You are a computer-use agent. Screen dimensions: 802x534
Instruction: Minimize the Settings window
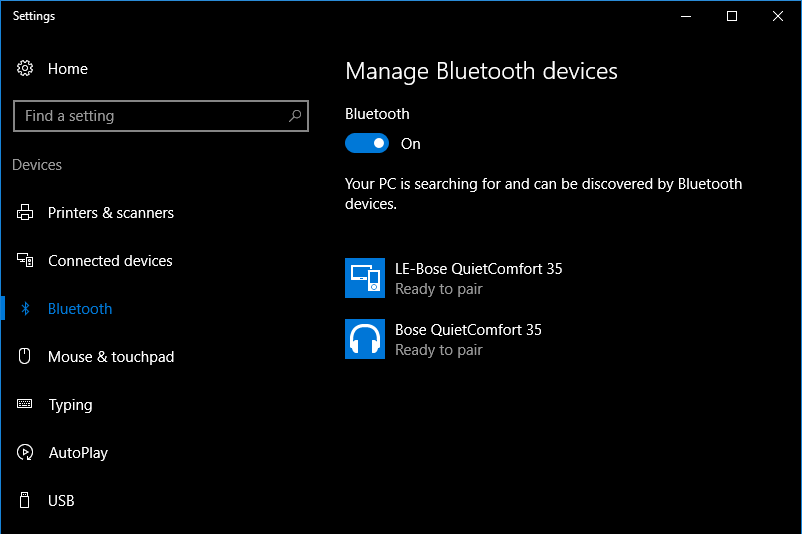686,16
